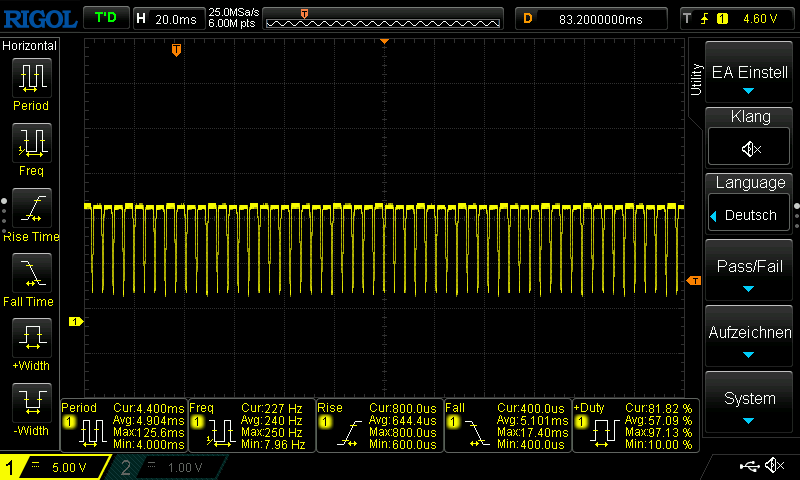Open the System menu
This screenshot has width=800, height=480.
750,404
